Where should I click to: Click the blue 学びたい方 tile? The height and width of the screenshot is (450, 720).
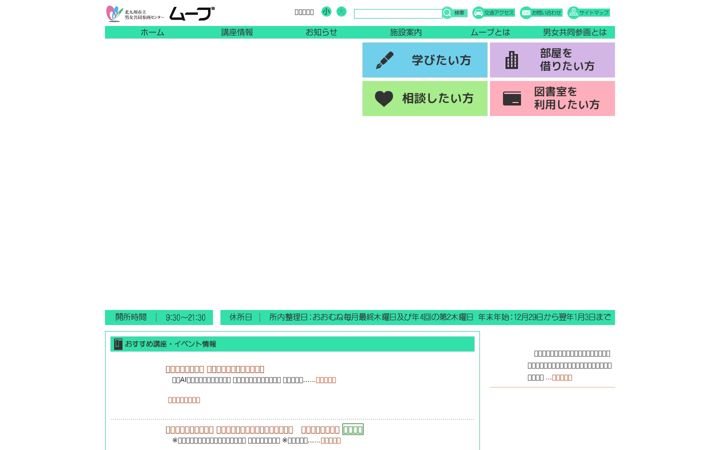click(425, 60)
